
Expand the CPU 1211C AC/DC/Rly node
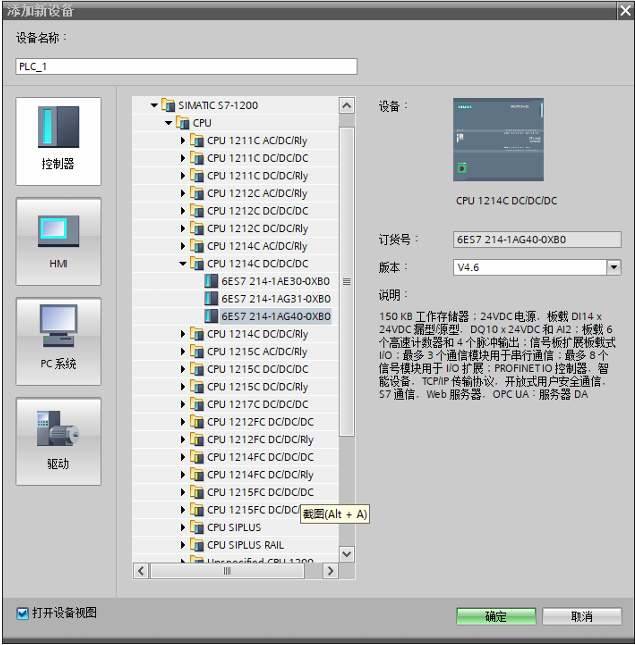183,140
